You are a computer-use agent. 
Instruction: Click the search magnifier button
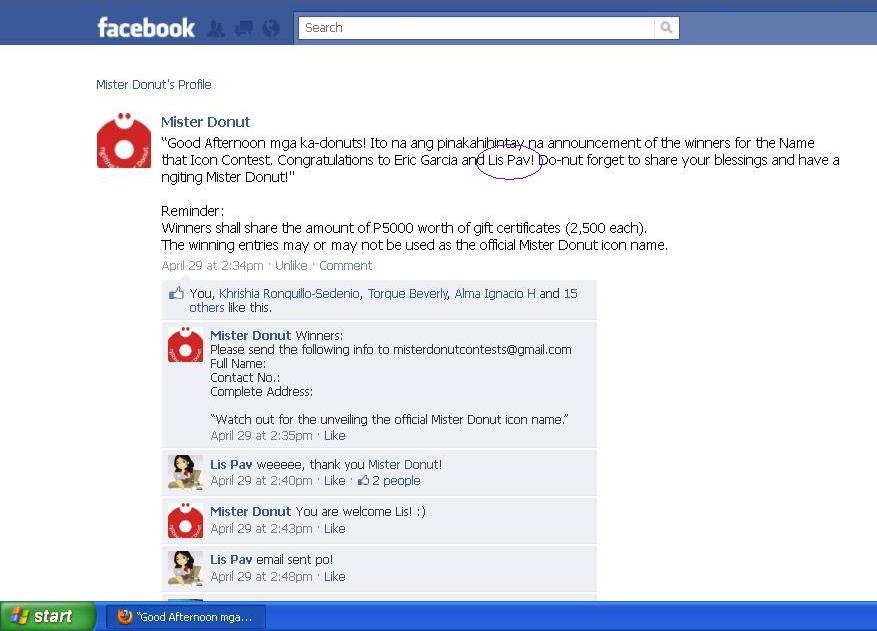pos(666,27)
